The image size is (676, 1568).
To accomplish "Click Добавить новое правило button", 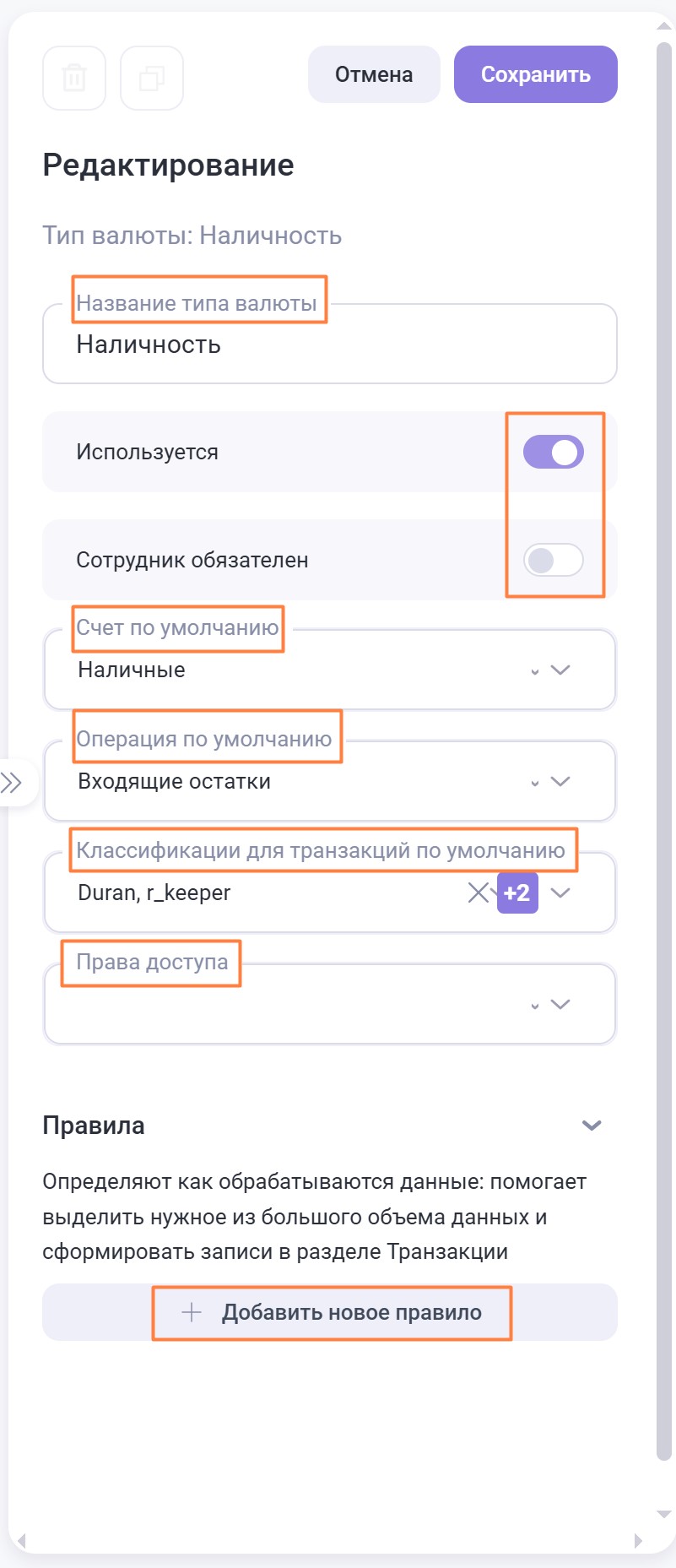I will point(351,1312).
